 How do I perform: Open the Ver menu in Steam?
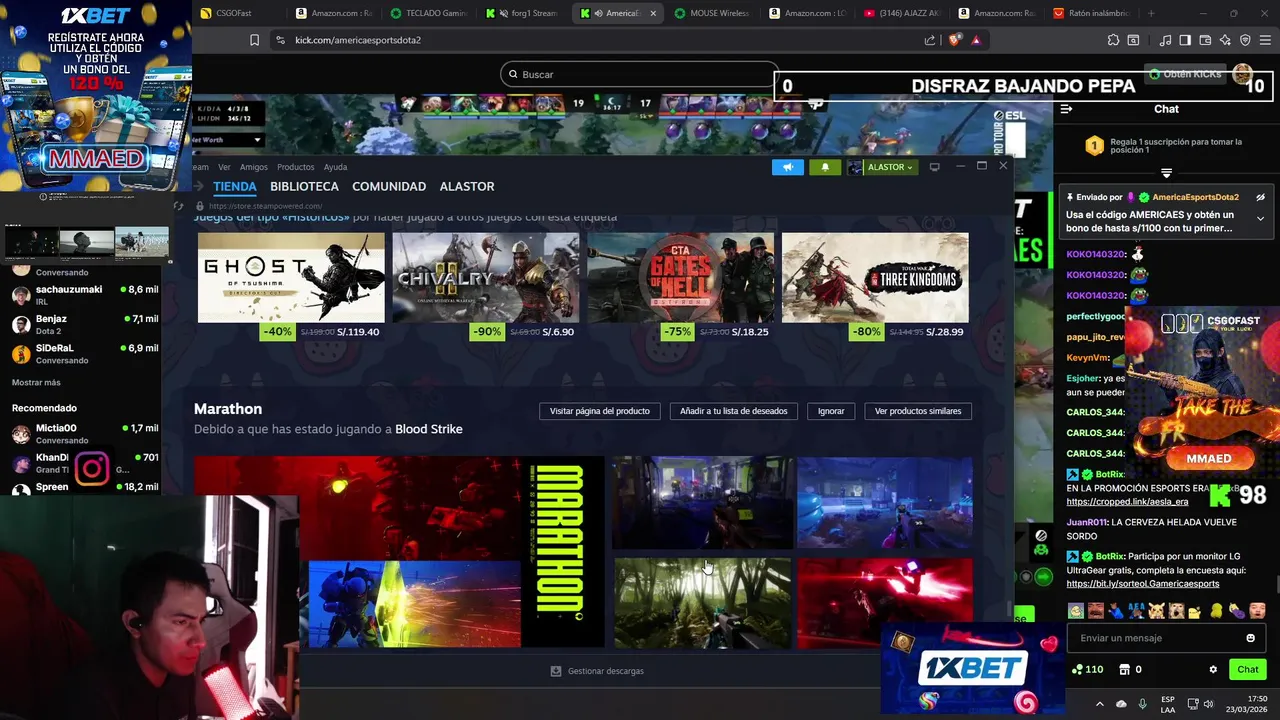click(x=224, y=167)
